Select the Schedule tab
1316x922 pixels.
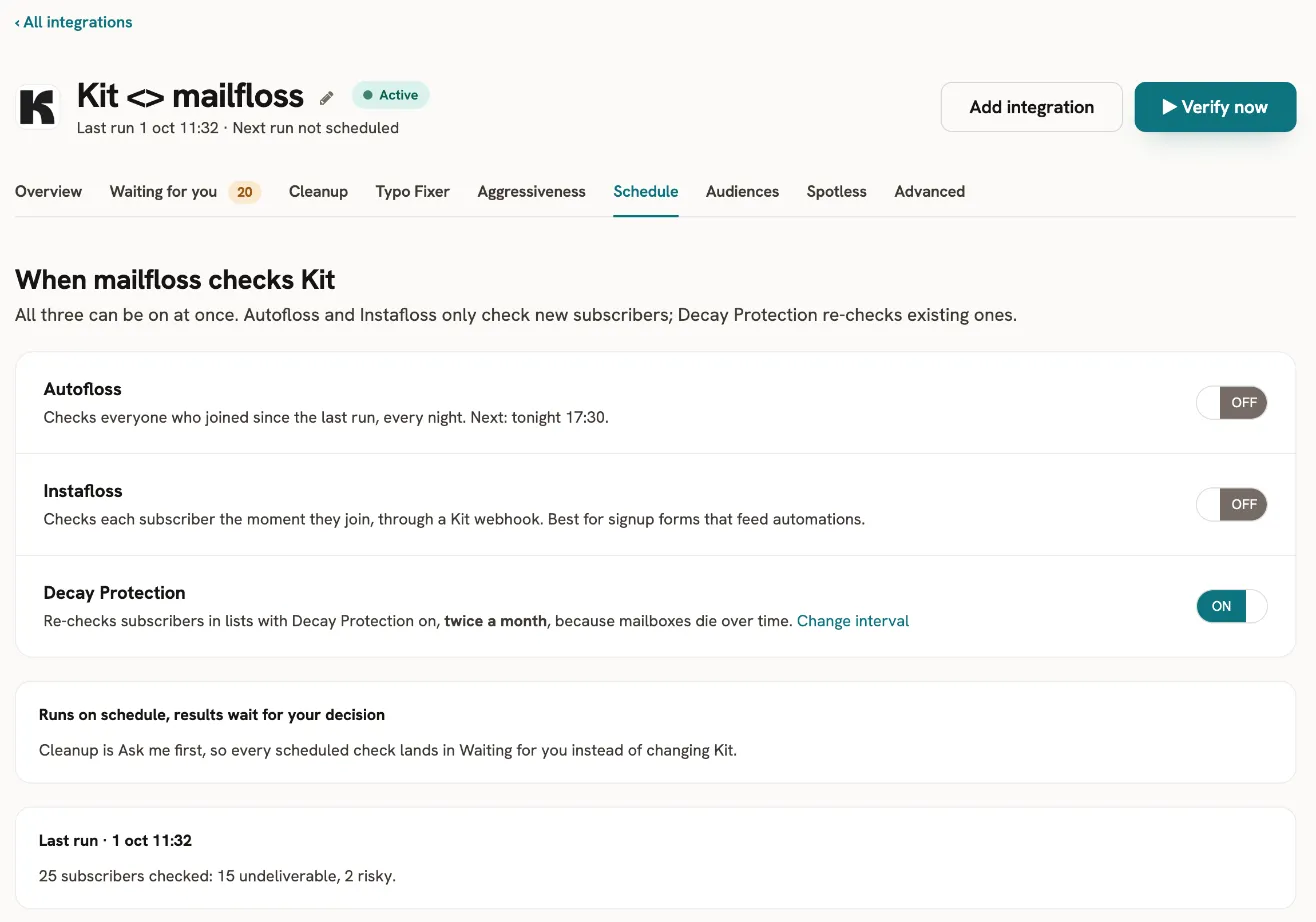click(646, 191)
